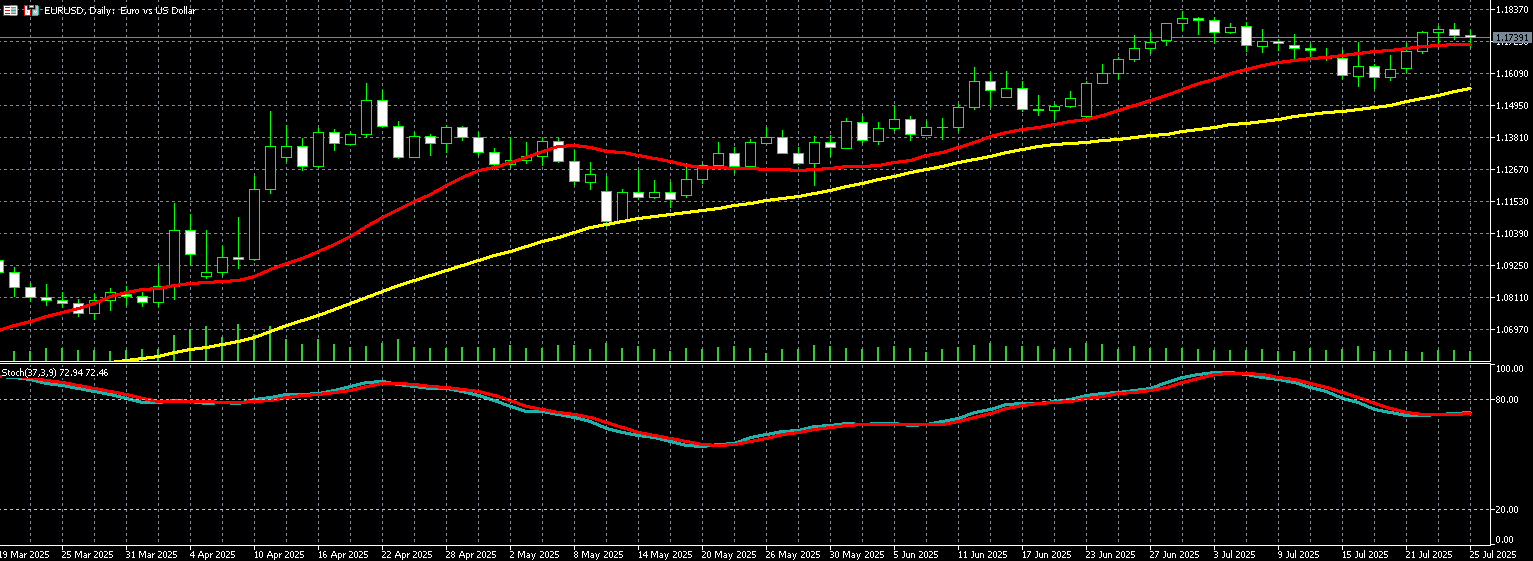Click the 1.18370 price scale label
This screenshot has width=1533, height=561.
1510,9
